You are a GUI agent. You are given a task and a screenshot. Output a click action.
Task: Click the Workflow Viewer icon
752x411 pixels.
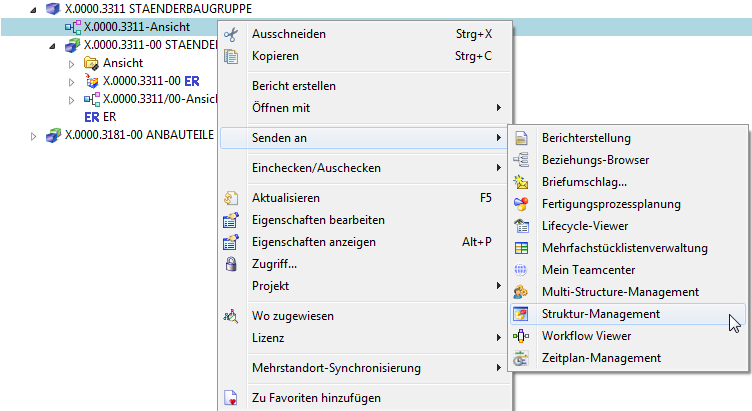[520, 336]
